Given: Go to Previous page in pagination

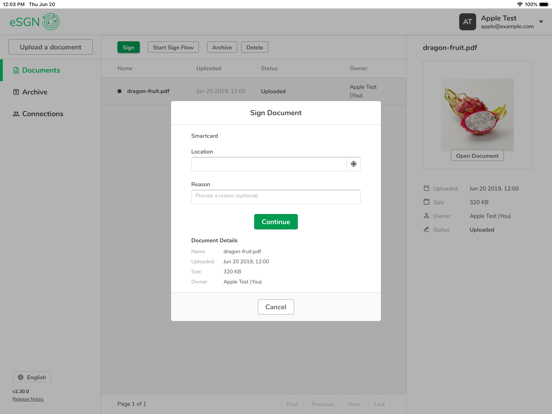Looking at the screenshot, I should [323, 404].
